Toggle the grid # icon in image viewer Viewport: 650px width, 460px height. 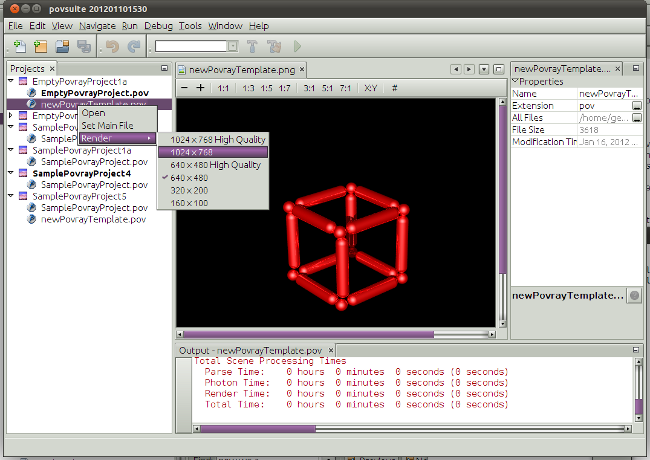(x=394, y=88)
